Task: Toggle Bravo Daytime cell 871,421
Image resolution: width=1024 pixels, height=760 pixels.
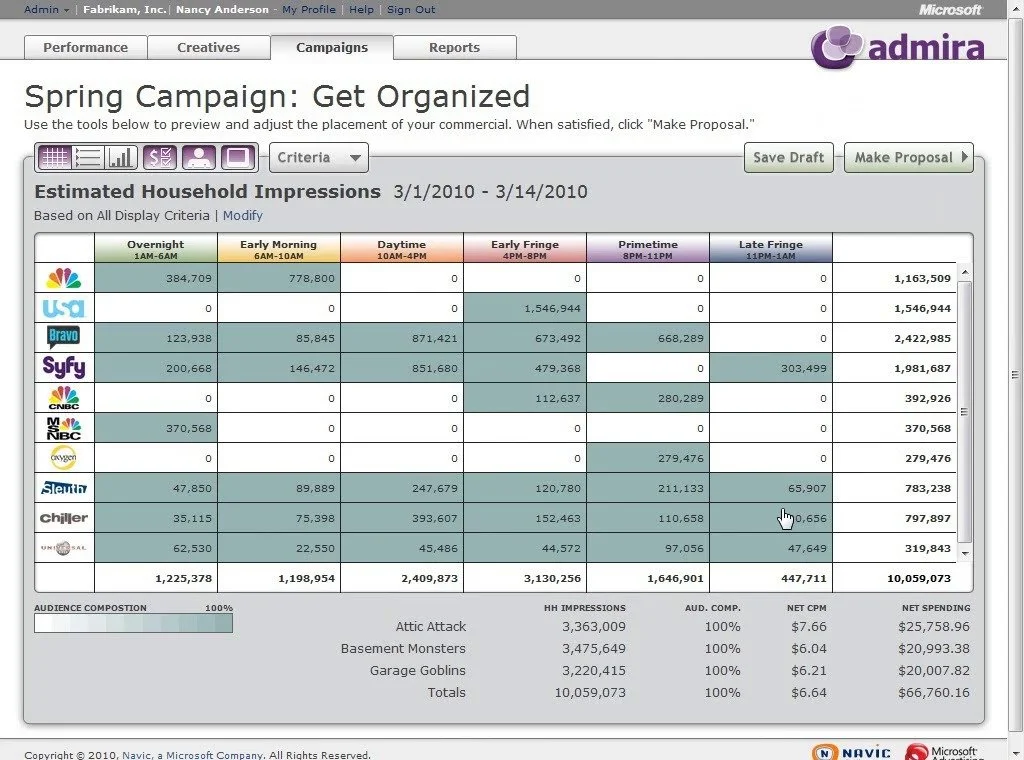Action: click(x=402, y=338)
